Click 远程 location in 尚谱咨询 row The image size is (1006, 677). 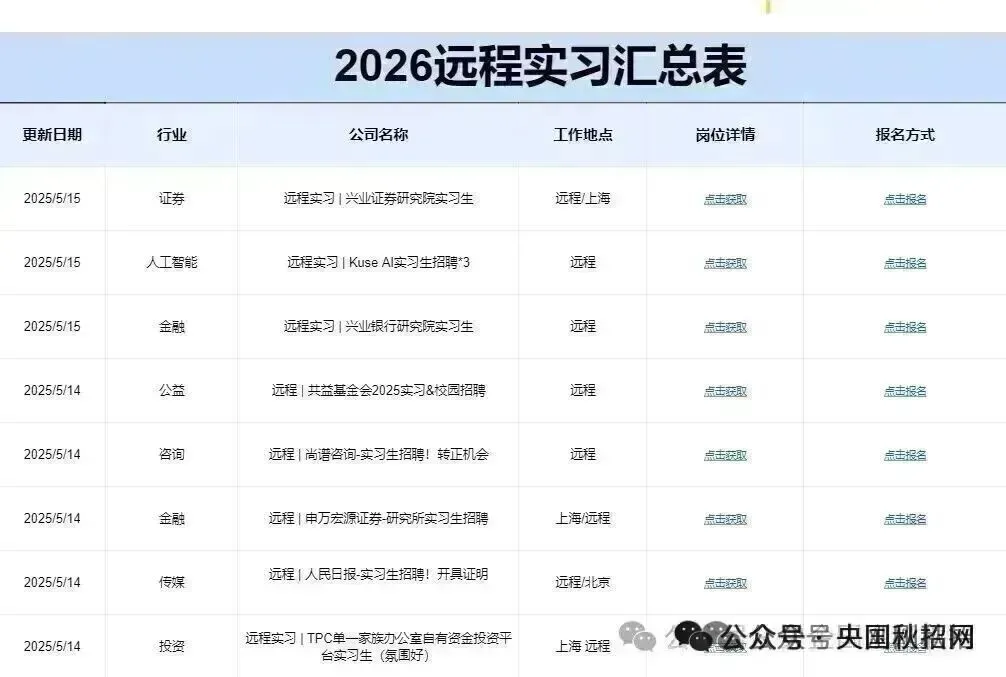583,454
